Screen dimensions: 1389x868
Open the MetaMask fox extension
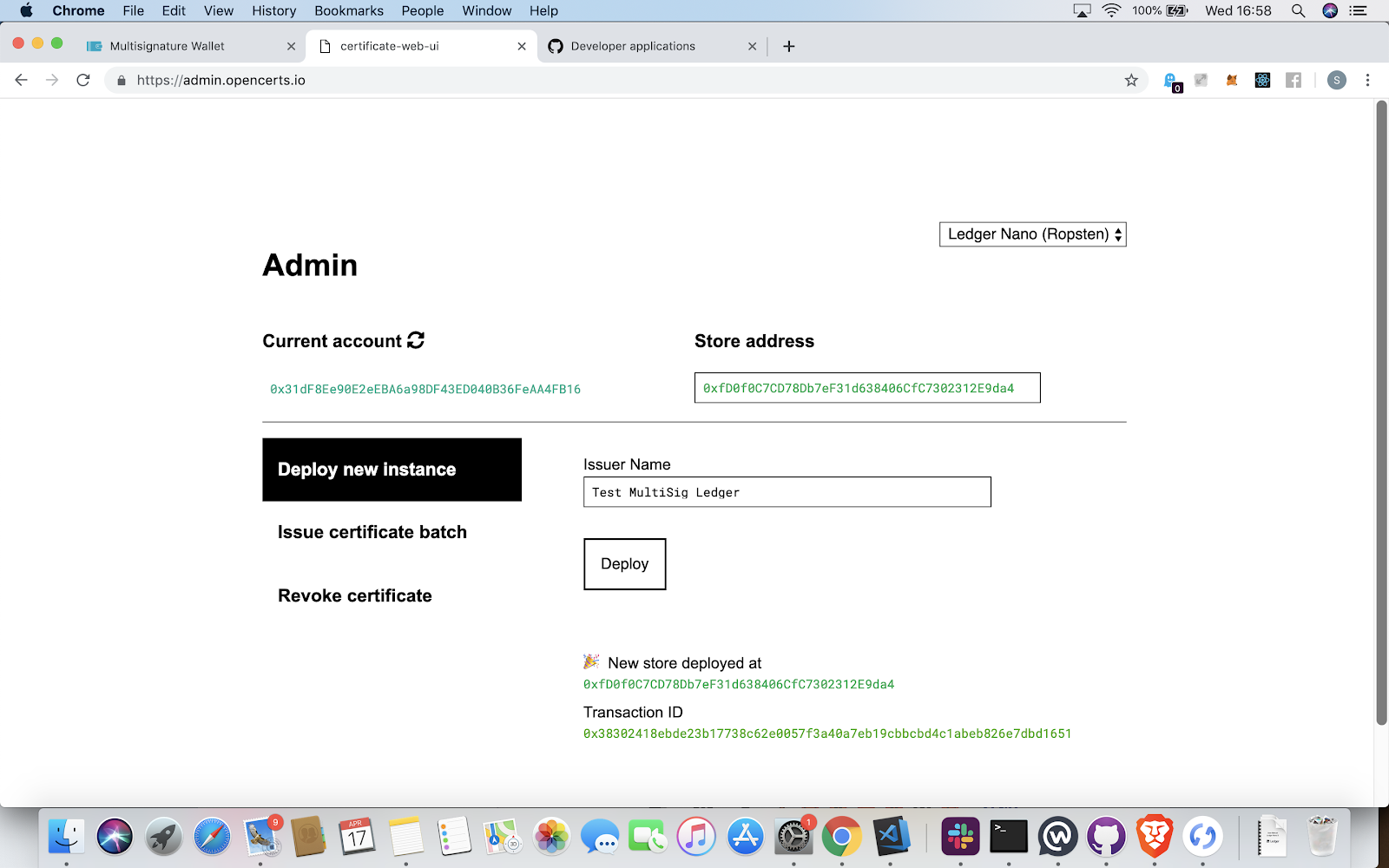click(x=1231, y=80)
